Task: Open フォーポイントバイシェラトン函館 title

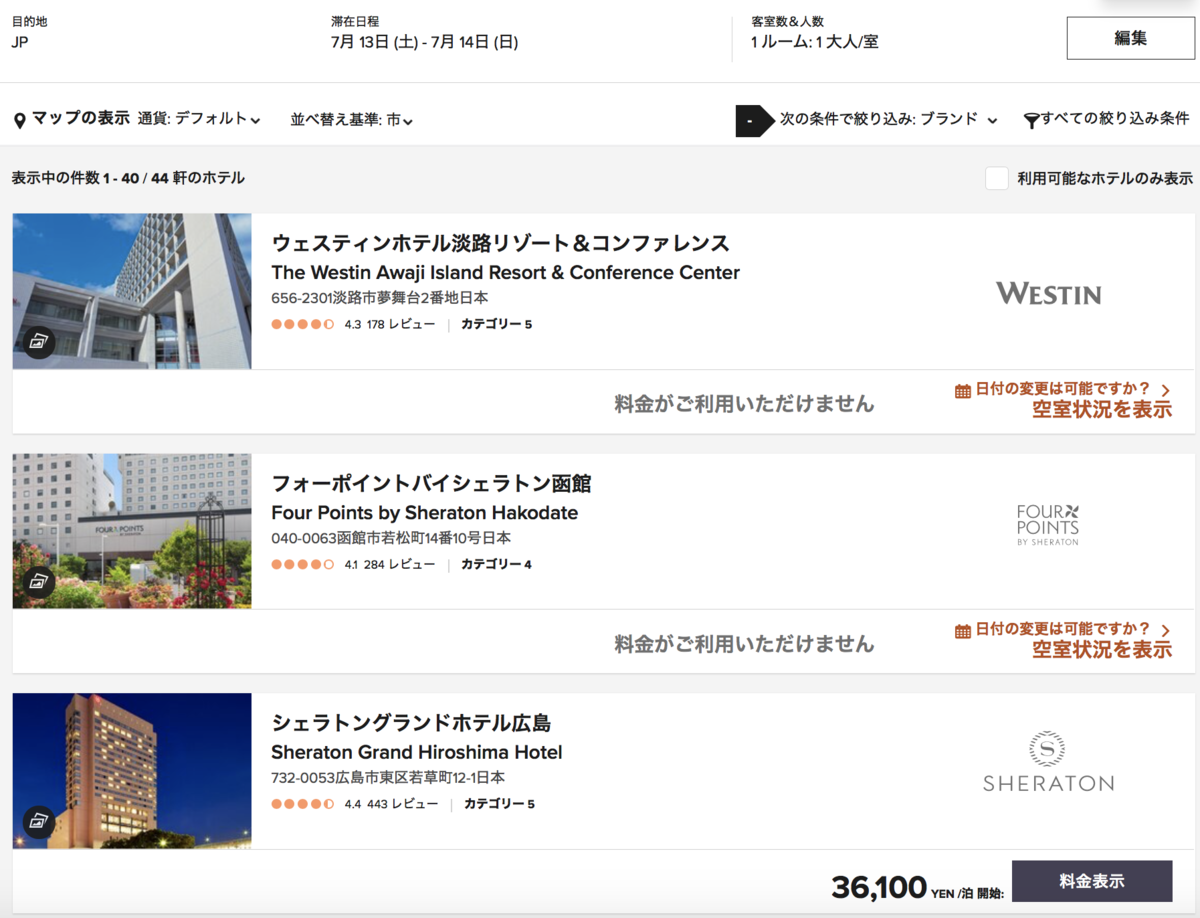Action: tap(431, 483)
